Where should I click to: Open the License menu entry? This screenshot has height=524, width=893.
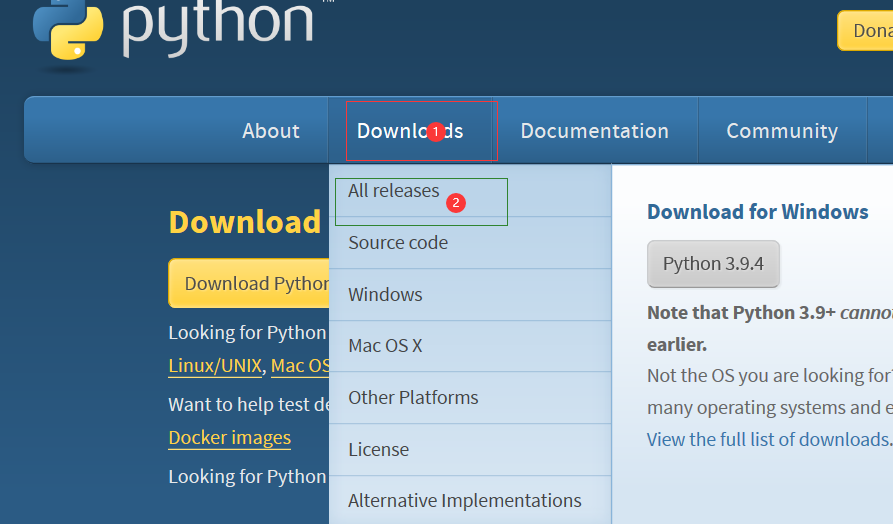pos(470,449)
